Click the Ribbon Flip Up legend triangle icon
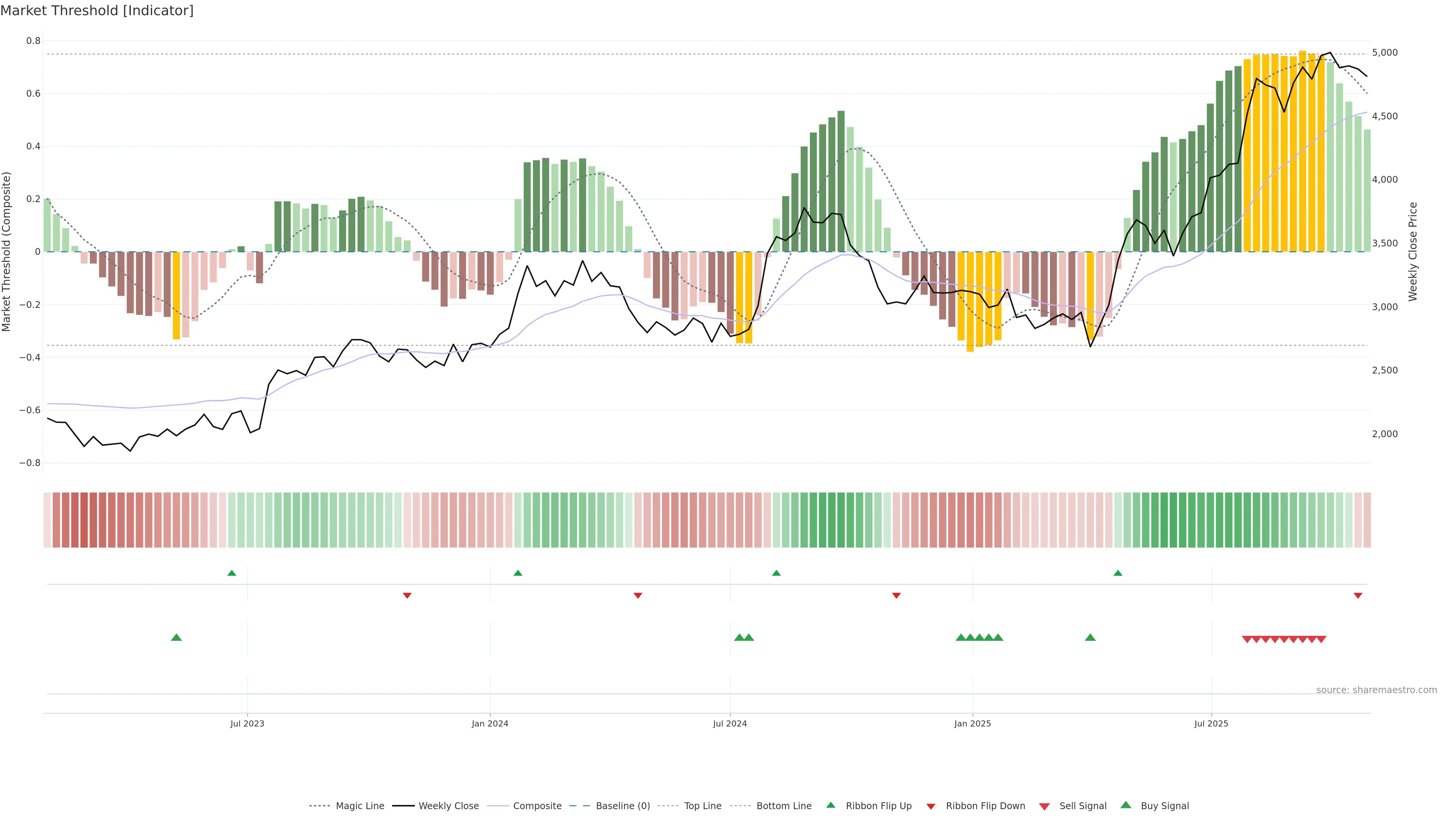1456x819 pixels. click(x=830, y=805)
